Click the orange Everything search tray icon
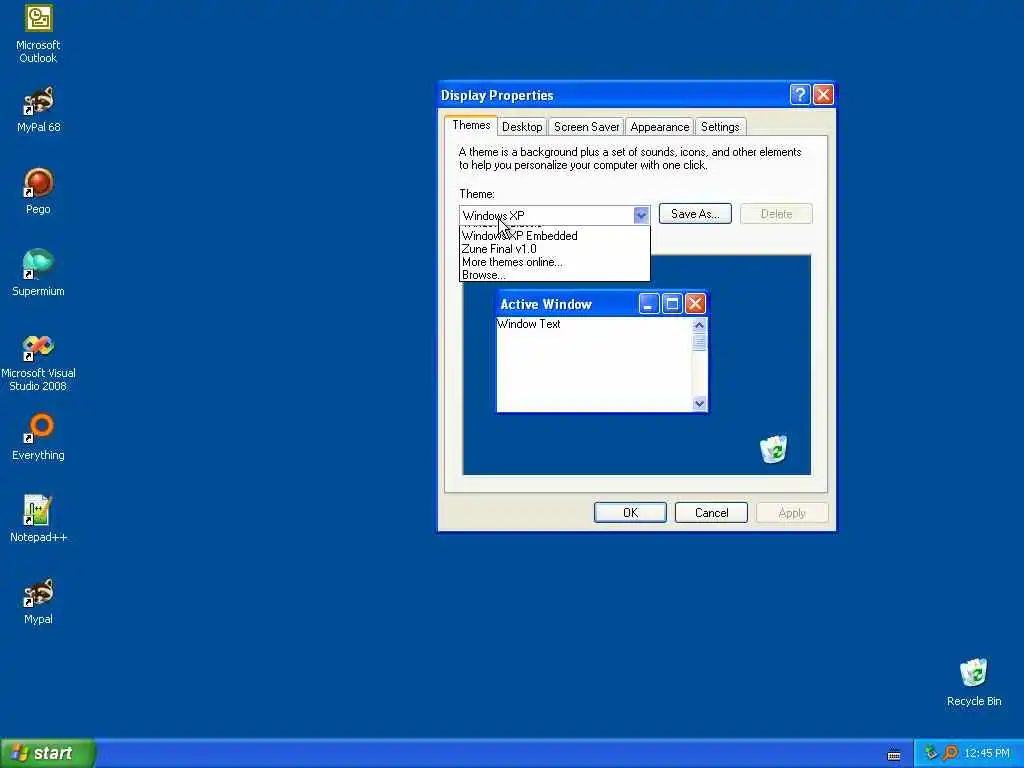Viewport: 1024px width, 768px height. 951,753
